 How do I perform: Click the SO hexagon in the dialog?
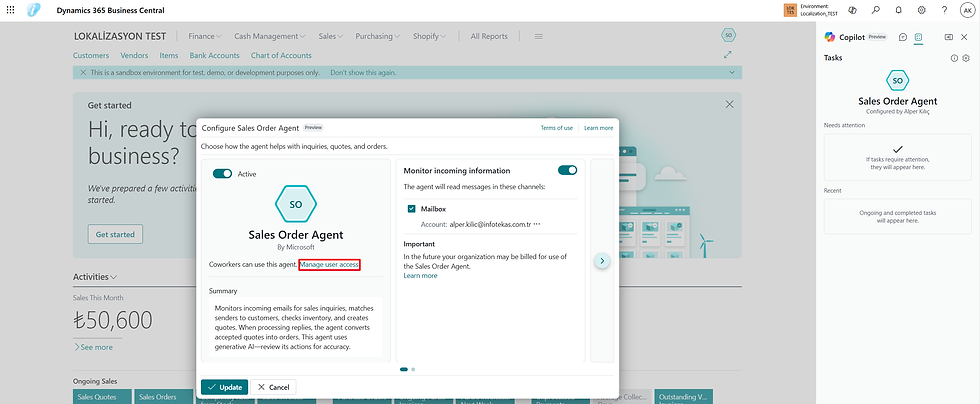coord(296,204)
